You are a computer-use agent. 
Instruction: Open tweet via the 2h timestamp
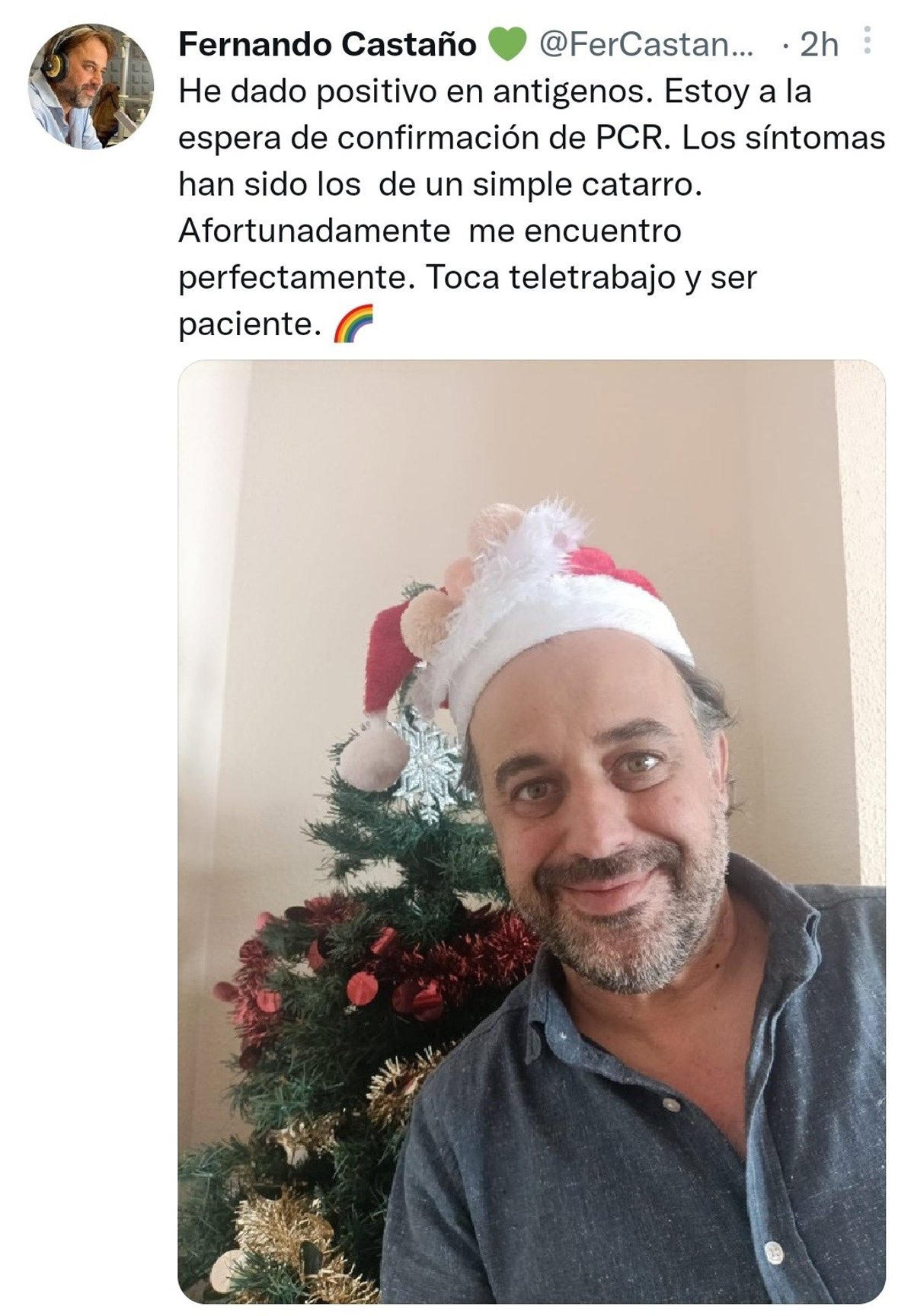point(819,45)
